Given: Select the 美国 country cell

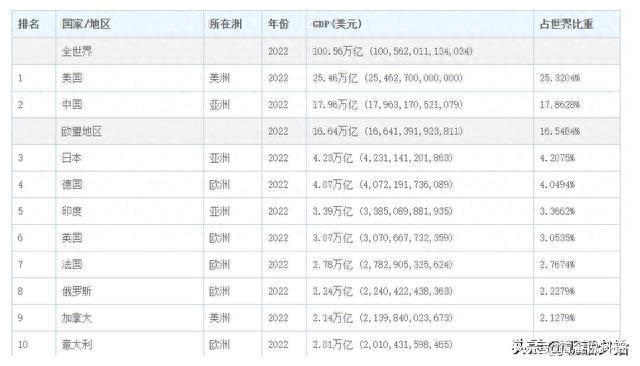Looking at the screenshot, I should tap(72, 78).
